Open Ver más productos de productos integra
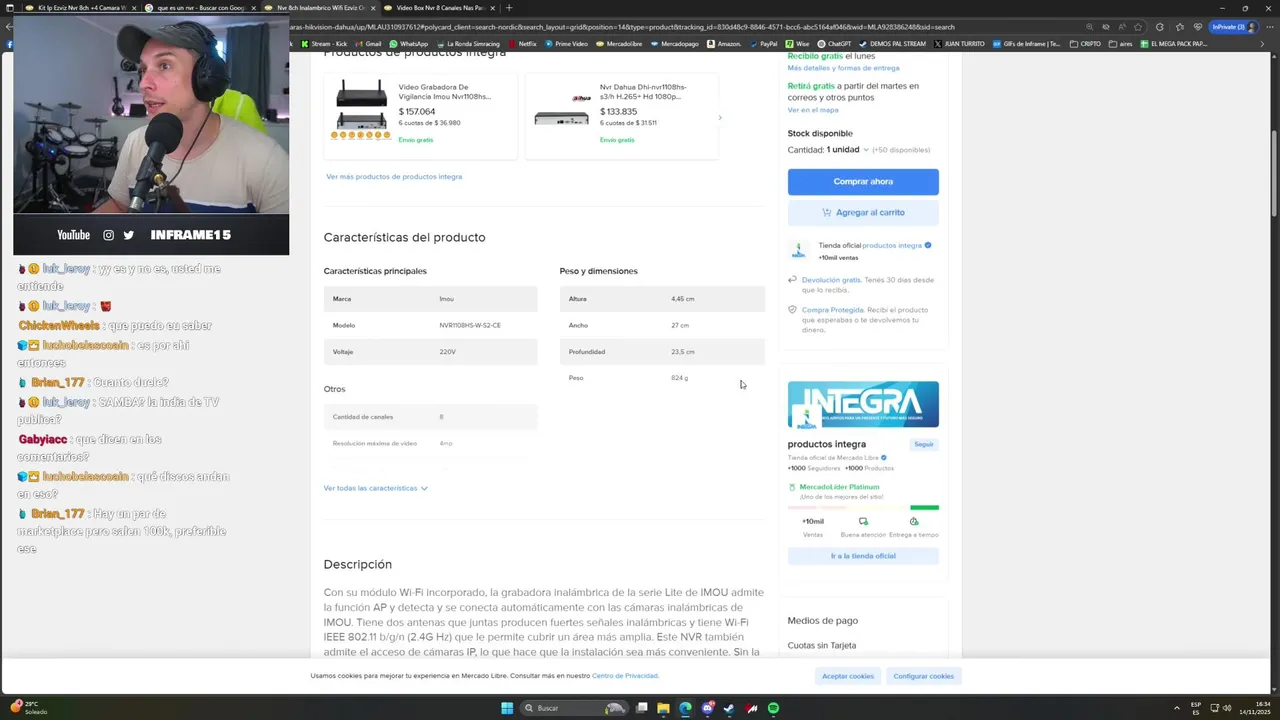The height and width of the screenshot is (720, 1280). pos(394,176)
